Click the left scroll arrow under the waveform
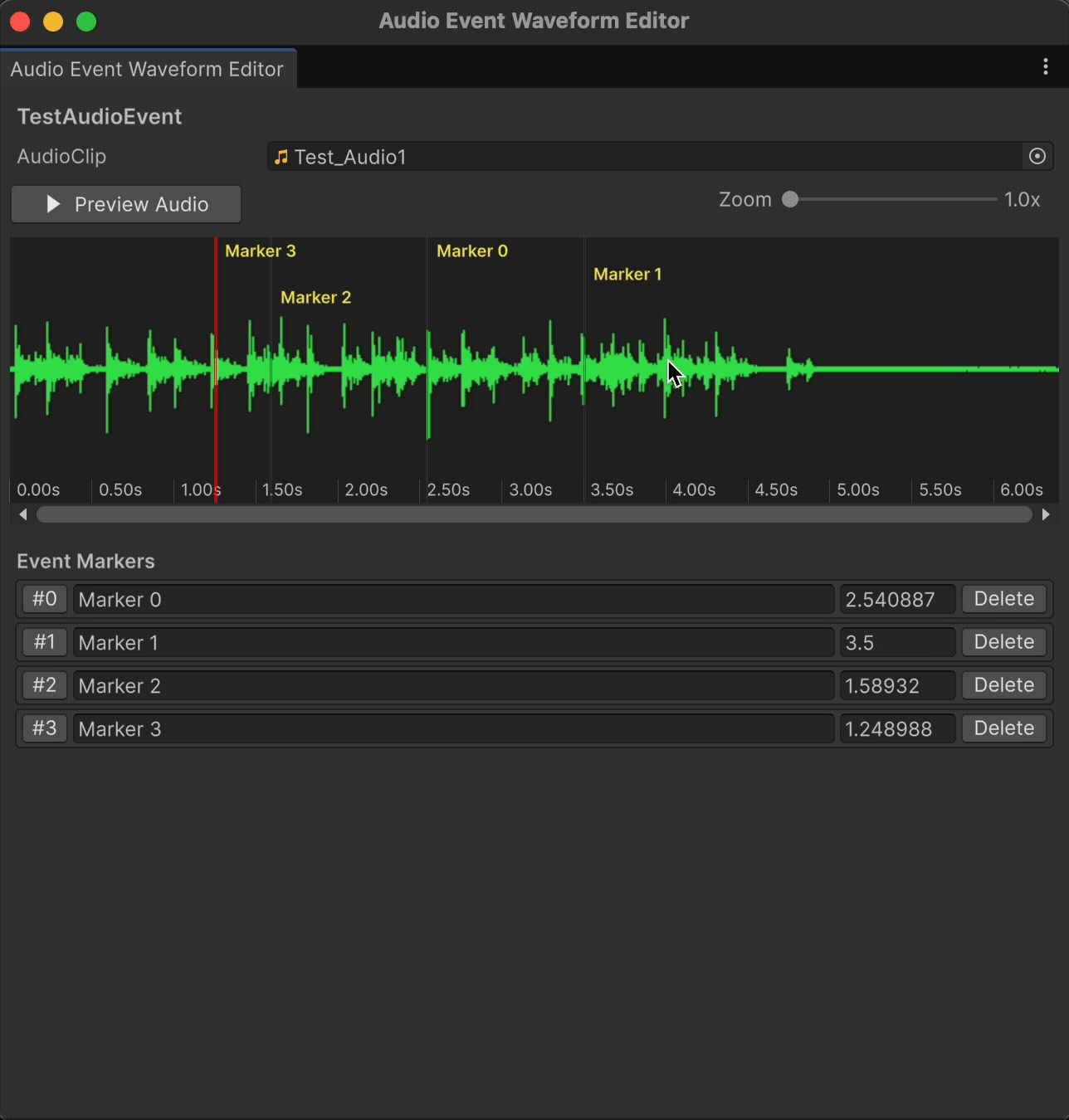The width and height of the screenshot is (1069, 1120). (x=23, y=514)
